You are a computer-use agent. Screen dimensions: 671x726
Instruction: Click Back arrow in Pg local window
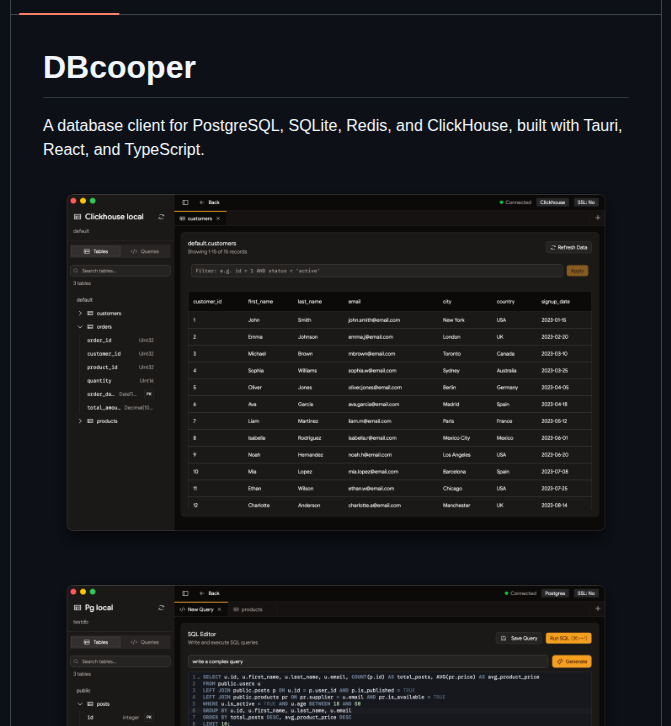[x=209, y=593]
